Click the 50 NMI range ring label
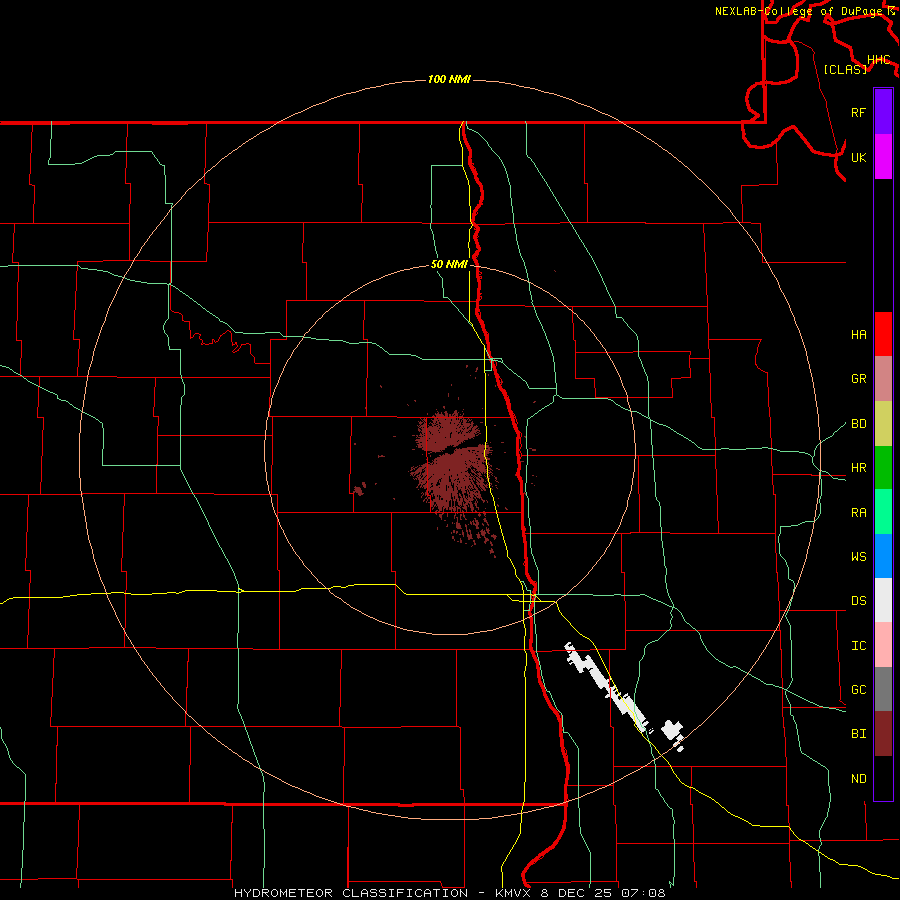The image size is (900, 900). tap(449, 264)
